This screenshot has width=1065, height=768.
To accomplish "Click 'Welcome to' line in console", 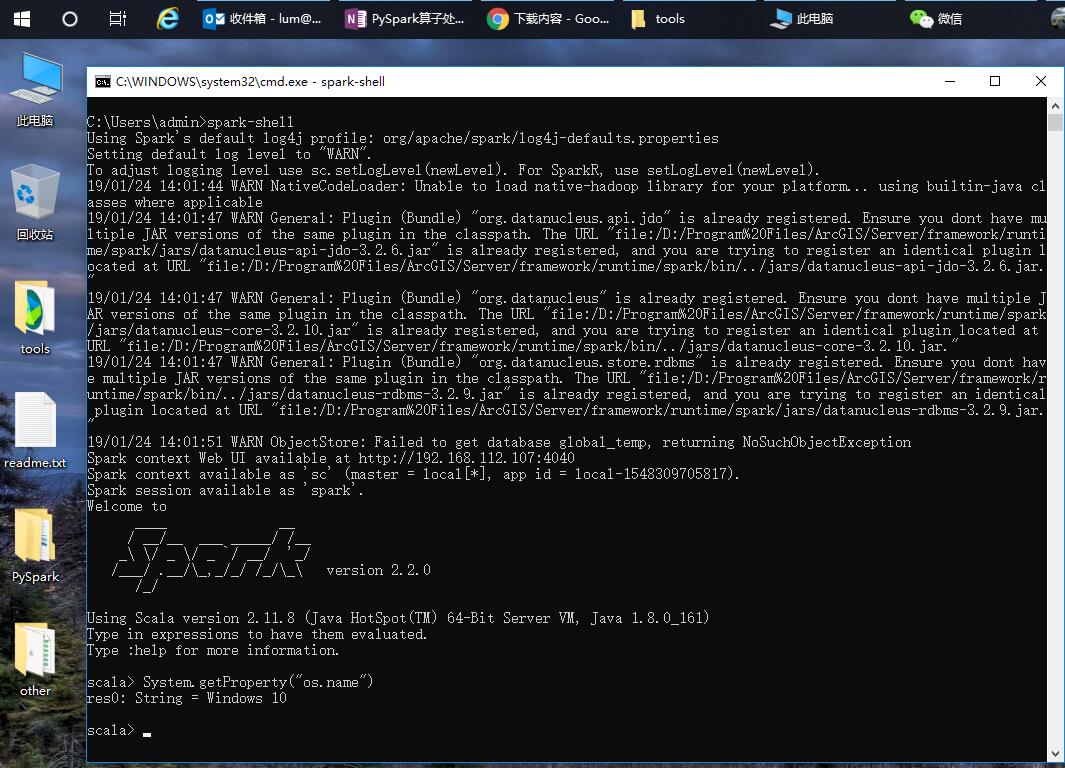I will pos(127,507).
